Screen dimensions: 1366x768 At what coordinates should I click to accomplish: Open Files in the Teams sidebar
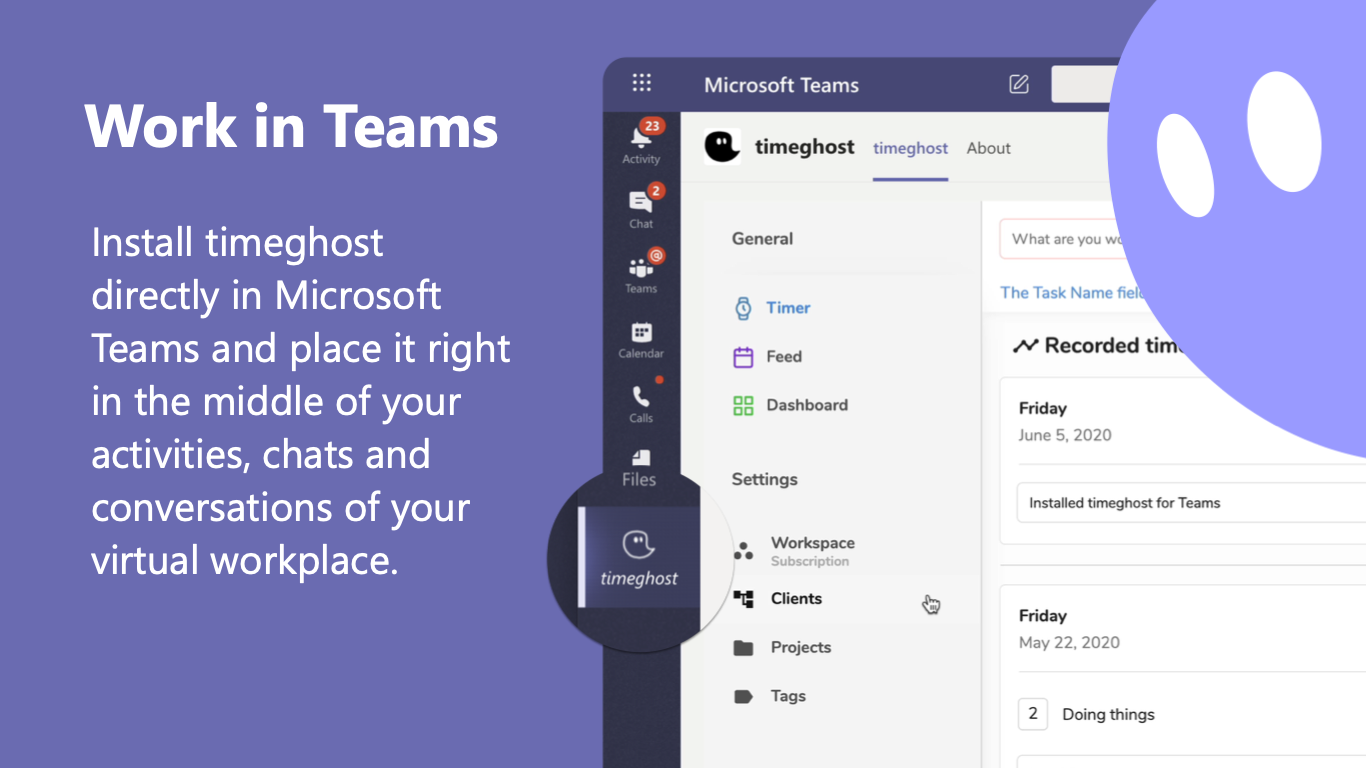pos(640,468)
